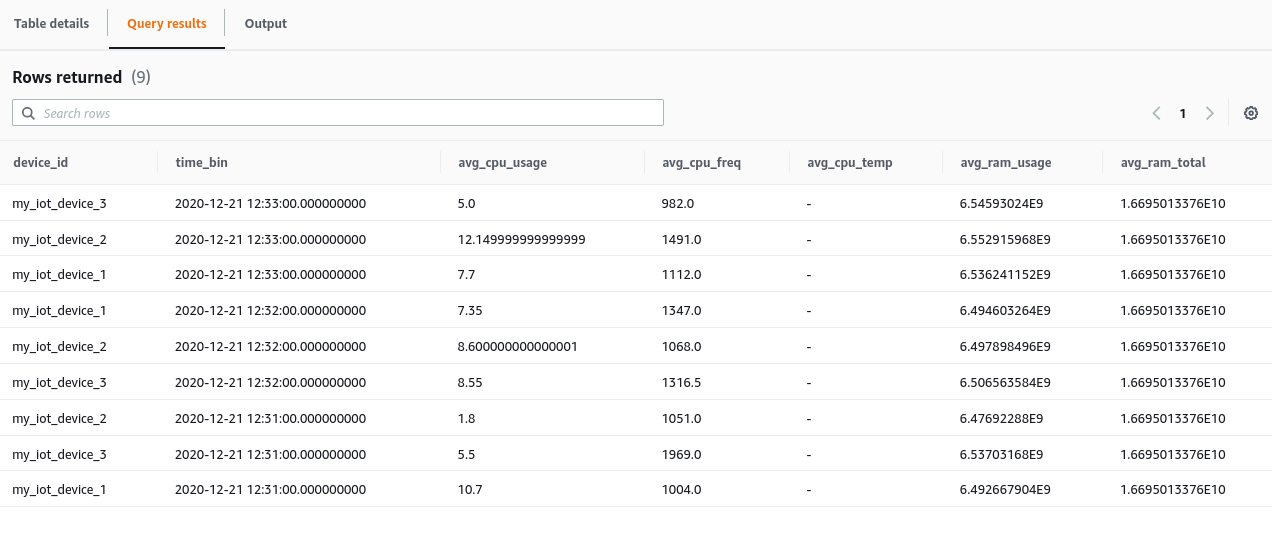Screen dimensions: 1272x534
Task: Click the time_bin column header
Action: pyautogui.click(x=201, y=162)
